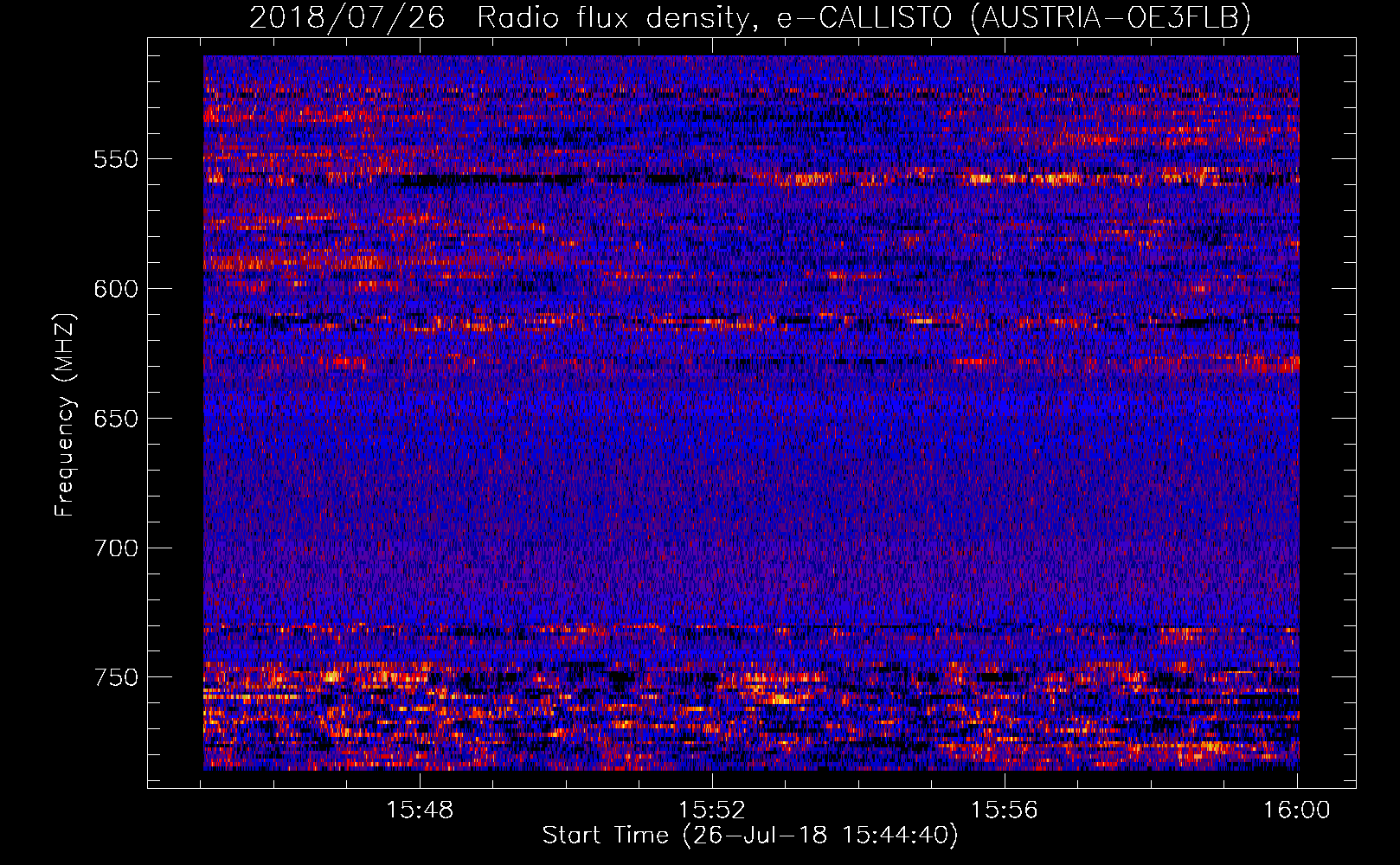Click the 15:56 time tick label
1400x865 pixels.
click(x=1004, y=811)
